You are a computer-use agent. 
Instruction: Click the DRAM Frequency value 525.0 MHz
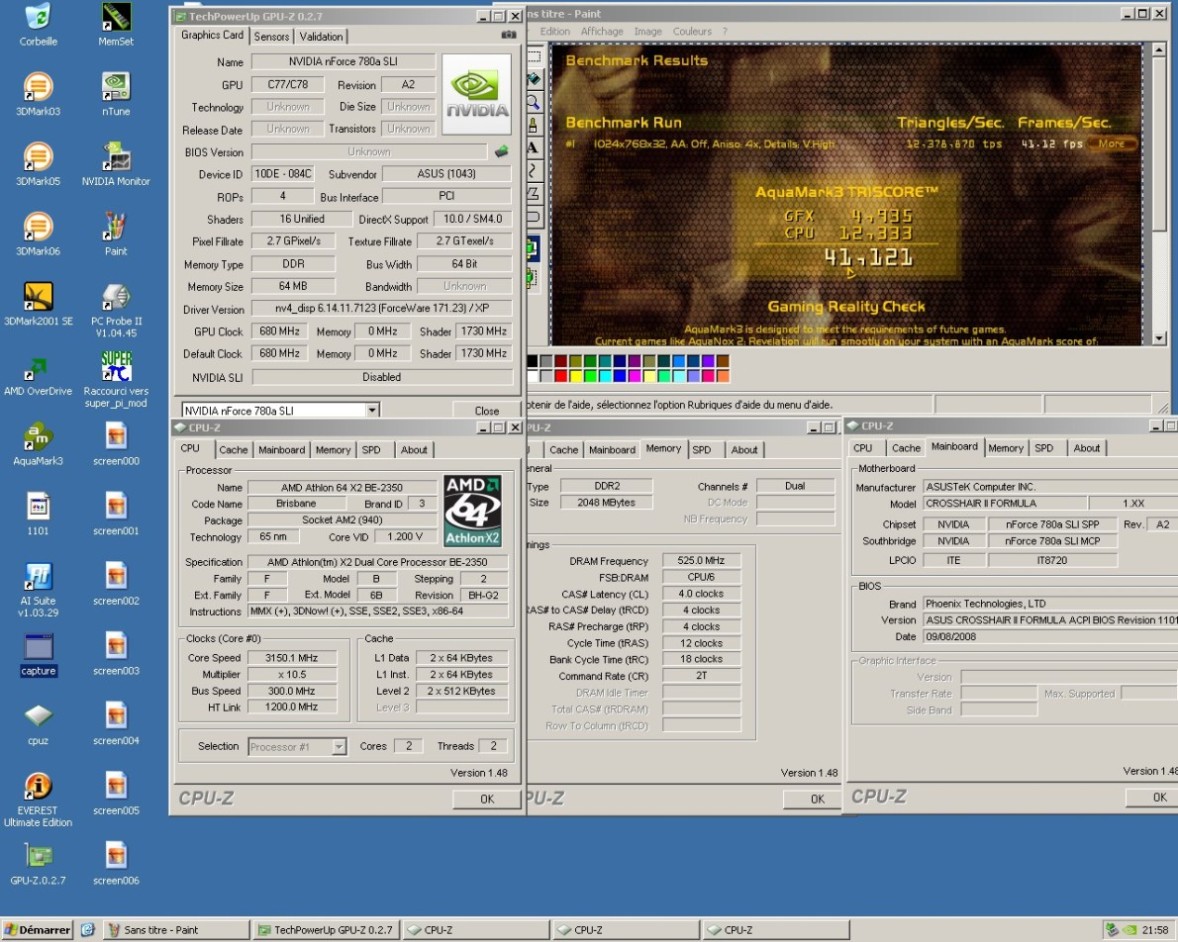(701, 560)
